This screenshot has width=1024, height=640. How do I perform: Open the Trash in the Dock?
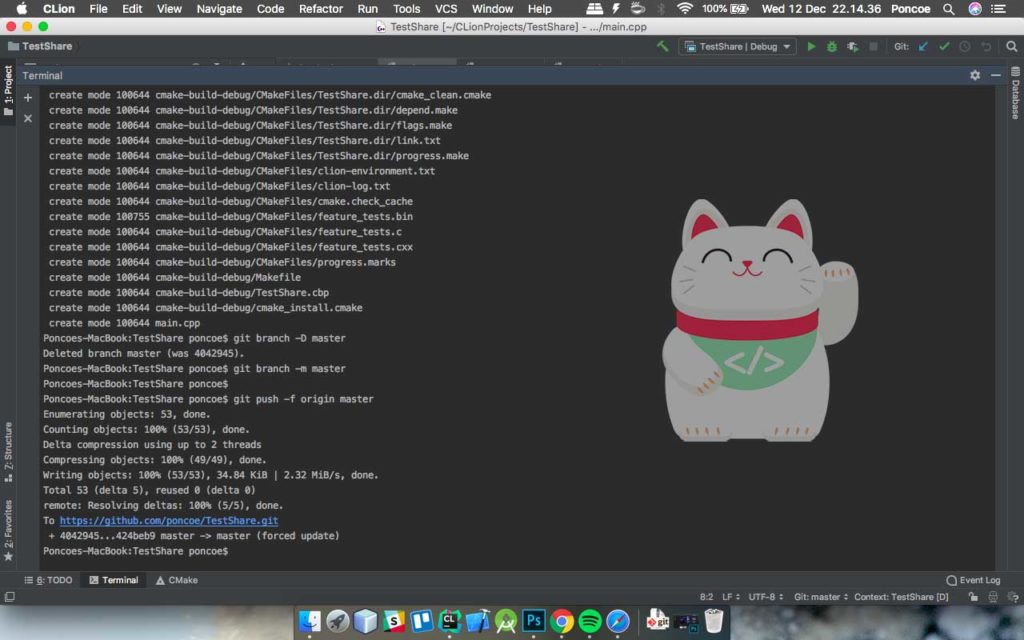[x=714, y=621]
